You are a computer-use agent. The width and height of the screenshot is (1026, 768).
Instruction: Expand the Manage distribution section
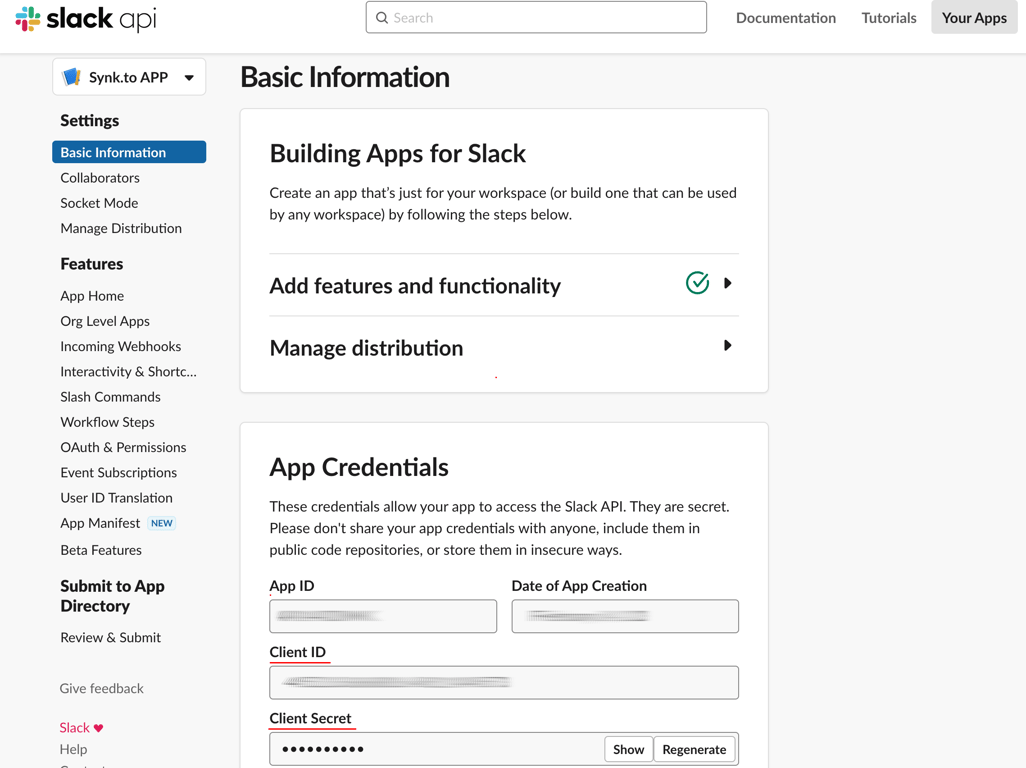point(727,346)
